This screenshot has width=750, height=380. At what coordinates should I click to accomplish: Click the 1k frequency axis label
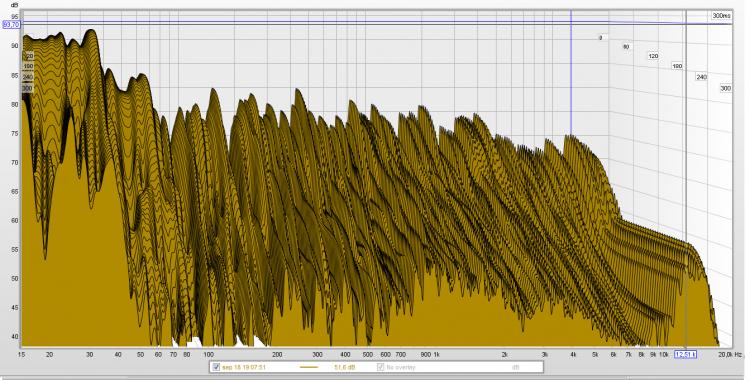[x=436, y=355]
